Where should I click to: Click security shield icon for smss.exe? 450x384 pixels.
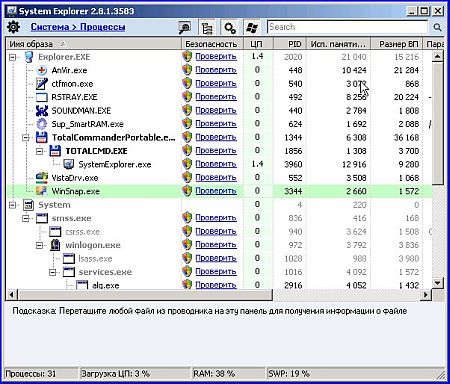(x=187, y=218)
